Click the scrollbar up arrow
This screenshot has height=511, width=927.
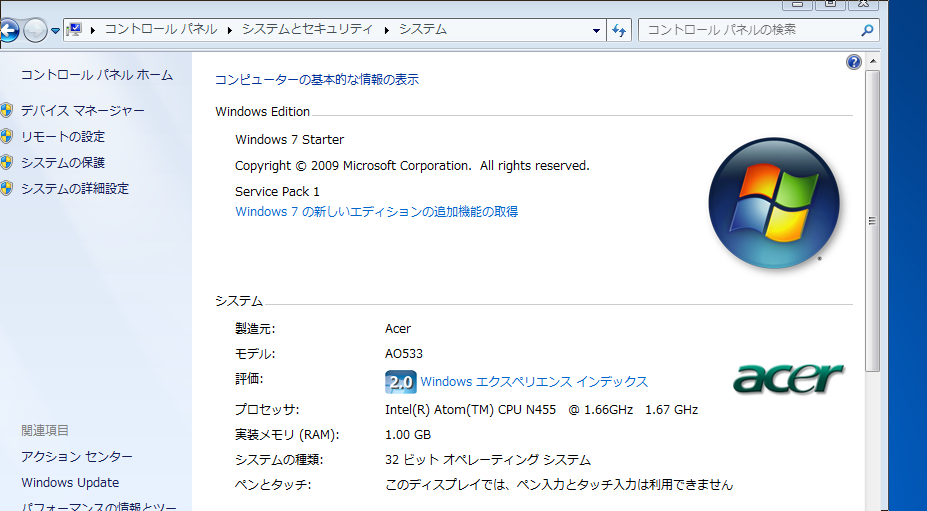coord(873,62)
